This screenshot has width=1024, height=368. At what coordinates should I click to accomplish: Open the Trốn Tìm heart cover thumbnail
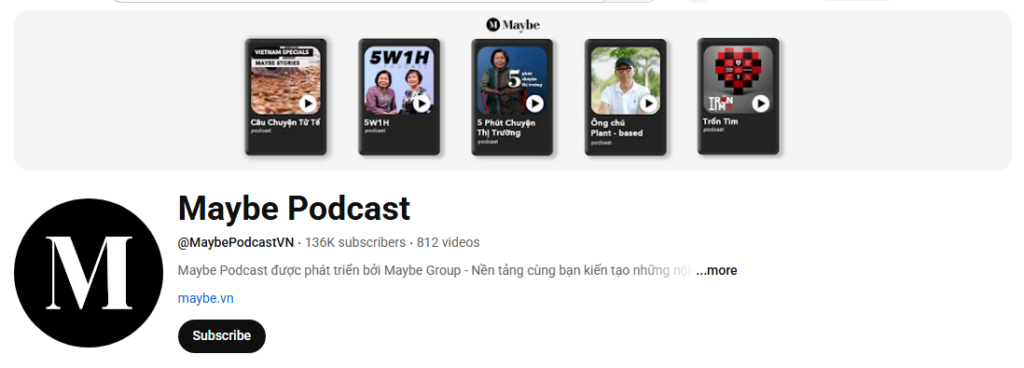738,80
